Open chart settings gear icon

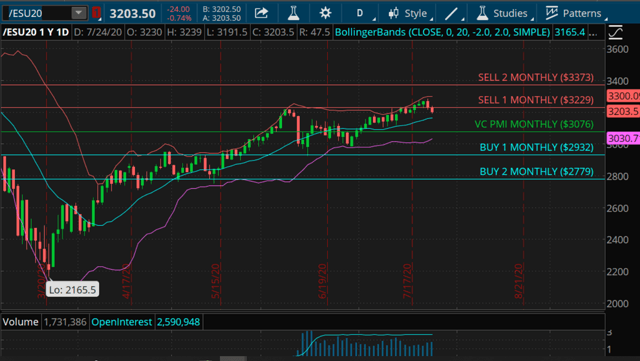click(x=325, y=13)
